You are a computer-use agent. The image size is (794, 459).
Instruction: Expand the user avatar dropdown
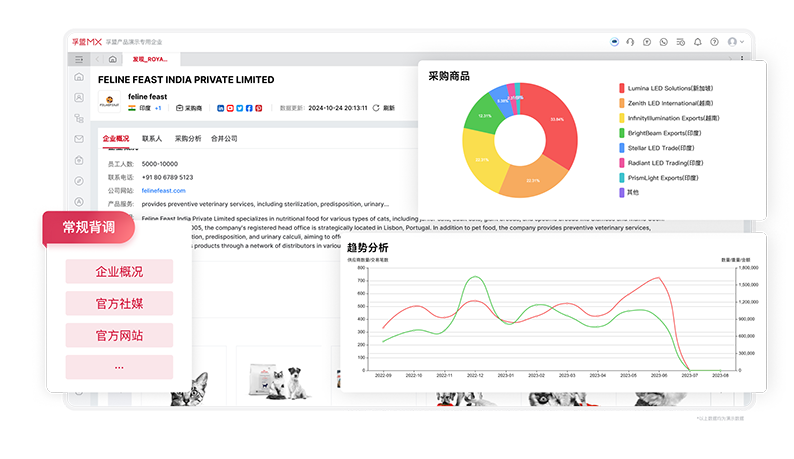click(736, 42)
